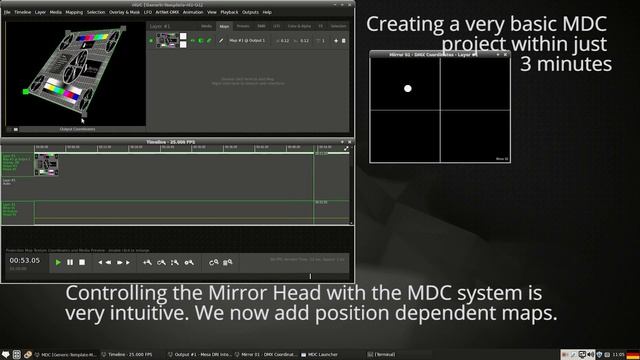The image size is (640, 360).
Task: Start timeline playback with the green Play button
Action: click(x=58, y=262)
